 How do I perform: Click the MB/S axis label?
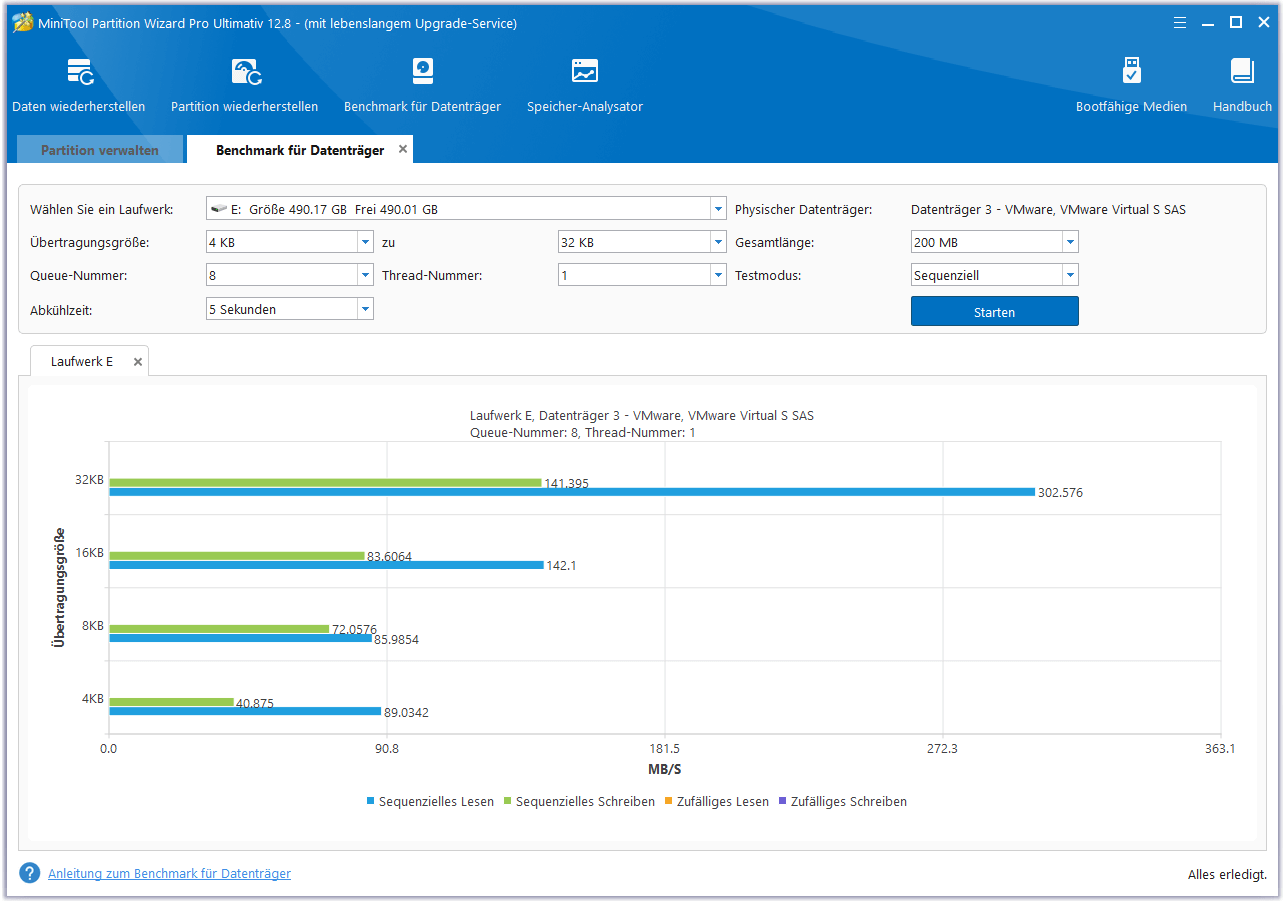click(x=665, y=769)
